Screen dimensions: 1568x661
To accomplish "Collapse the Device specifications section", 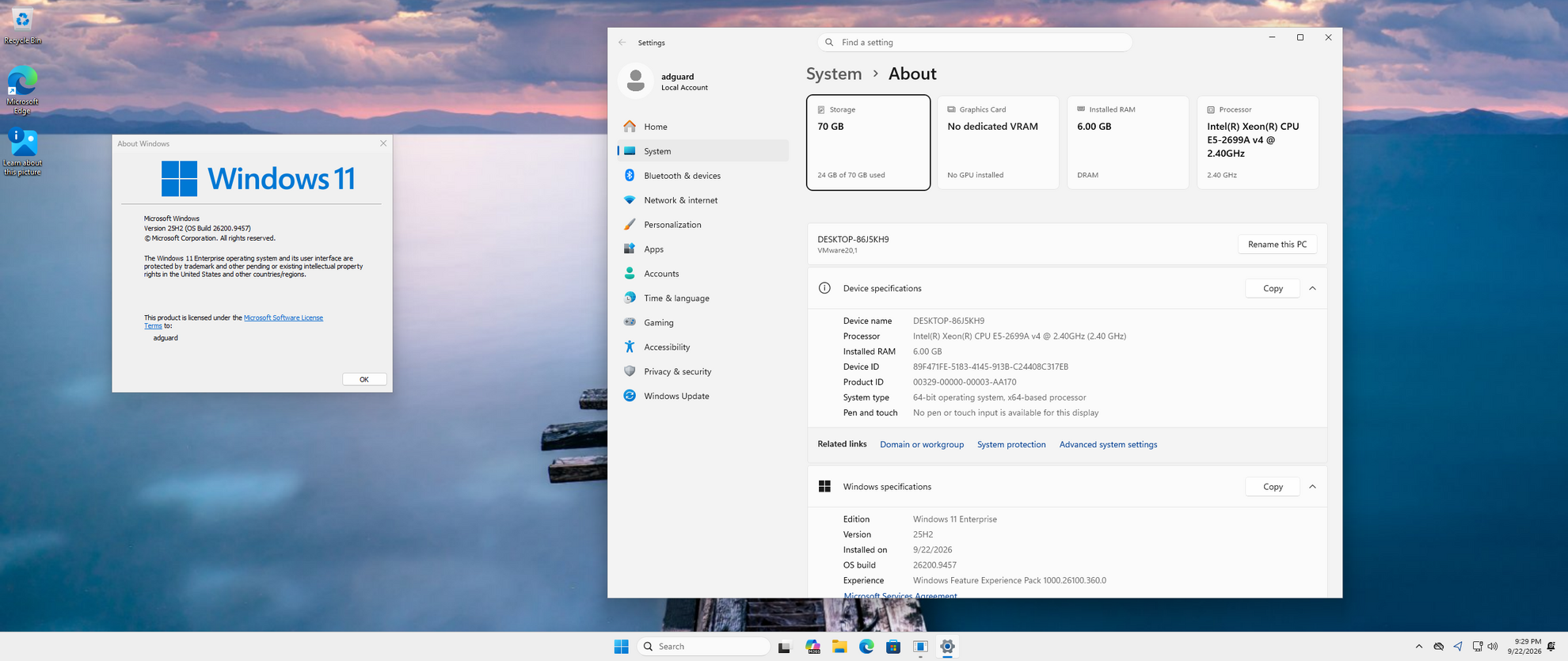I will coord(1313,289).
